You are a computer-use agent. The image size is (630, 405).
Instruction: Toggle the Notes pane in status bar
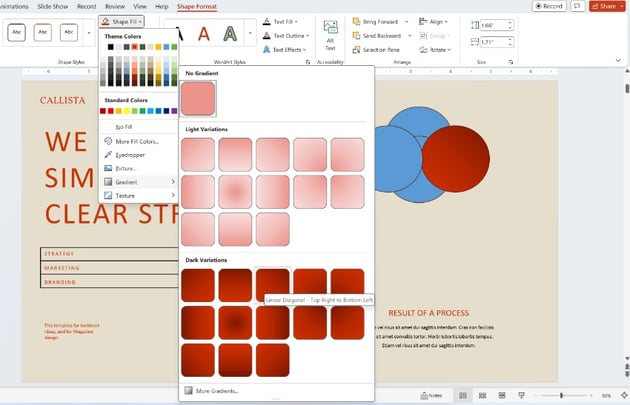coord(432,396)
